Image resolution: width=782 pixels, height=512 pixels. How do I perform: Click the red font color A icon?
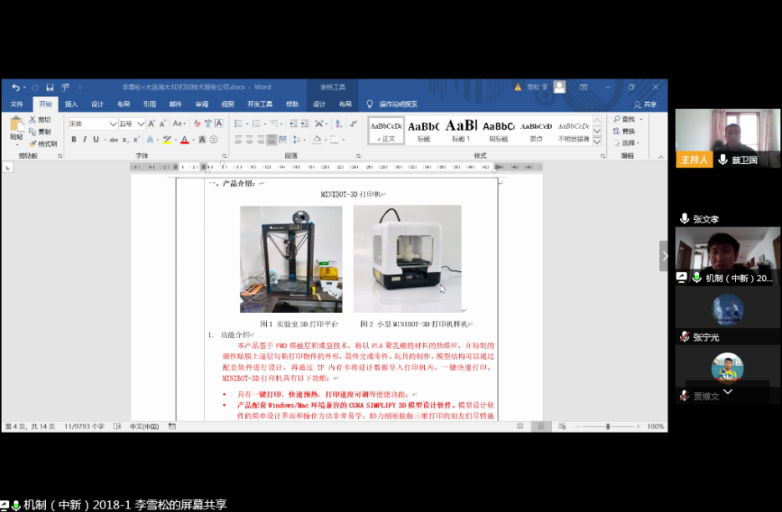click(184, 139)
